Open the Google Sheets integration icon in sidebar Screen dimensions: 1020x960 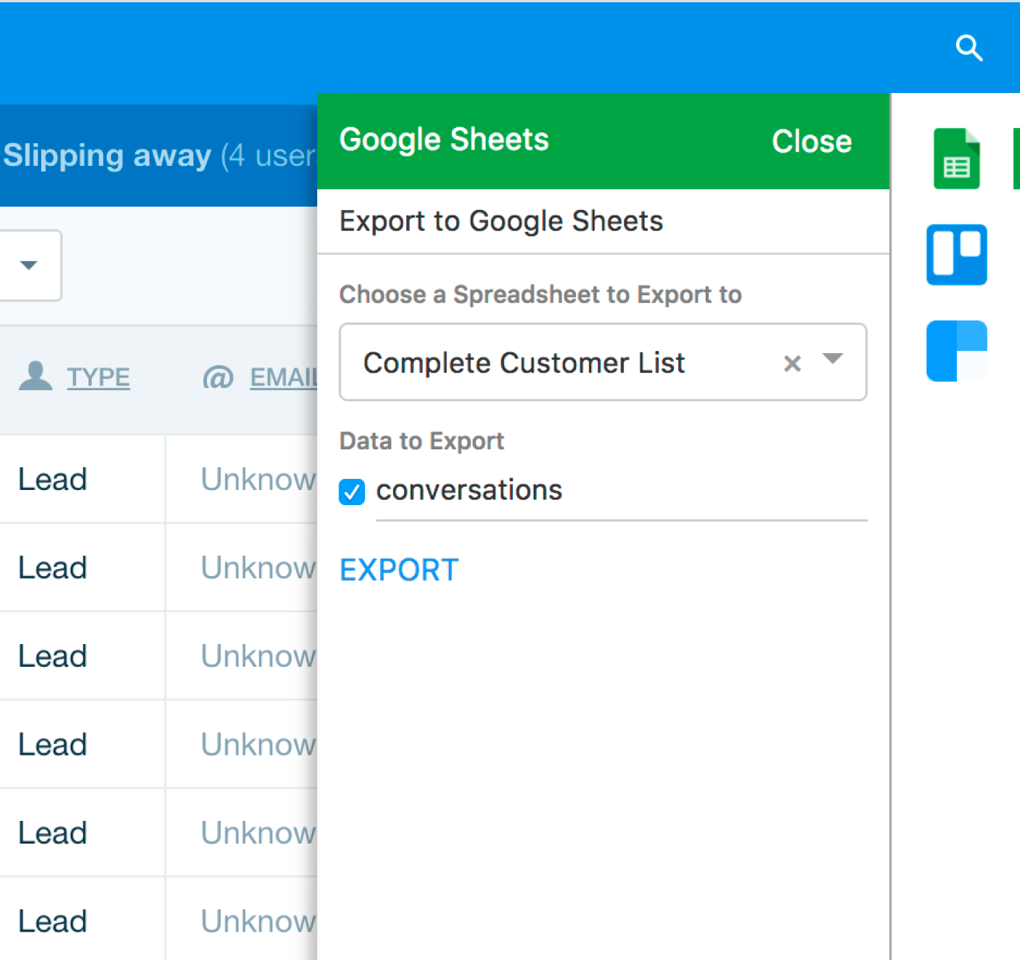pyautogui.click(x=956, y=158)
